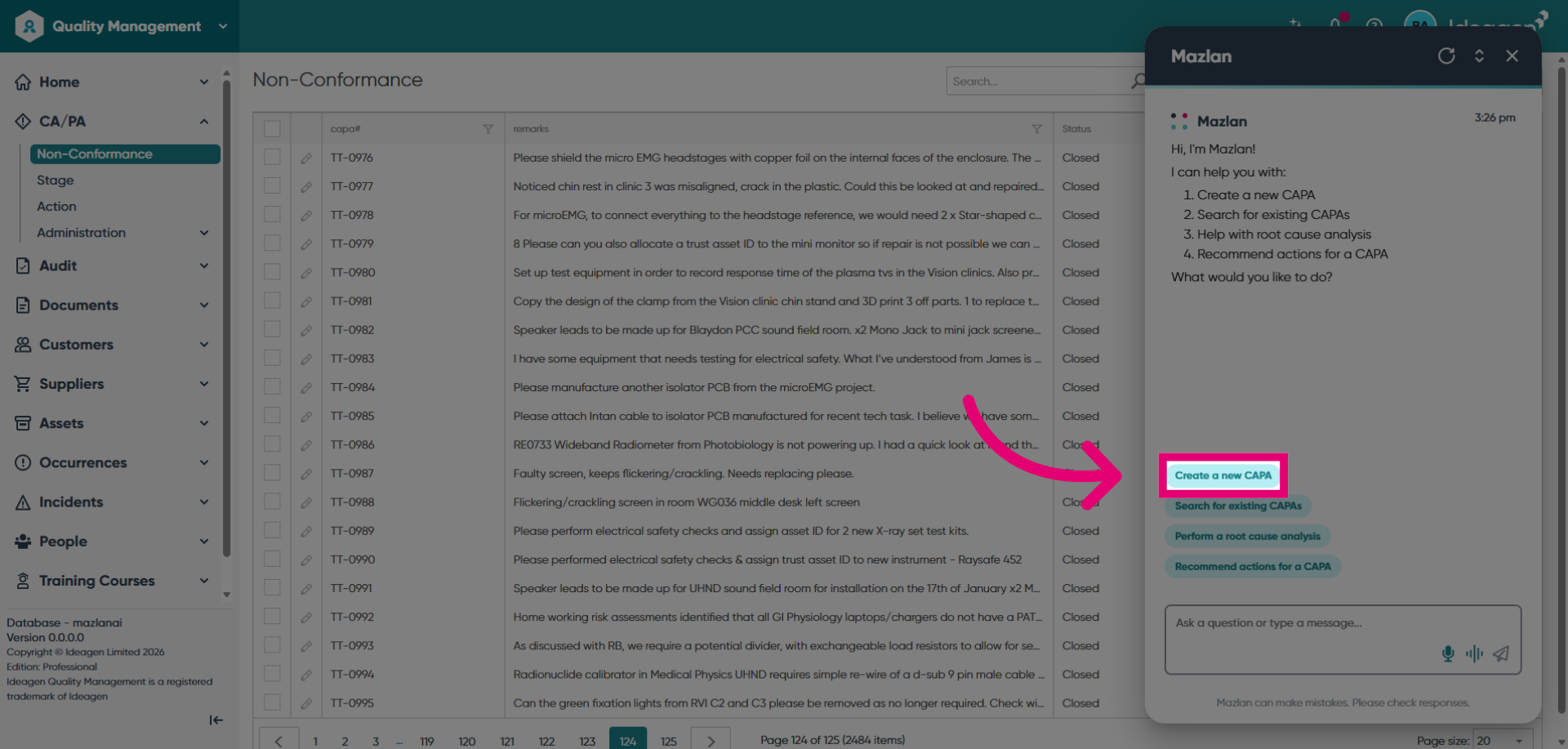The width and height of the screenshot is (1568, 749).
Task: Select the checkbox for row TT-0982
Action: pyautogui.click(x=272, y=329)
